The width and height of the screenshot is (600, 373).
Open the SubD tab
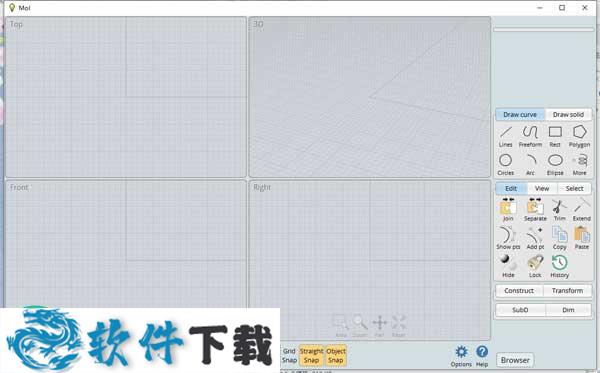tap(520, 310)
